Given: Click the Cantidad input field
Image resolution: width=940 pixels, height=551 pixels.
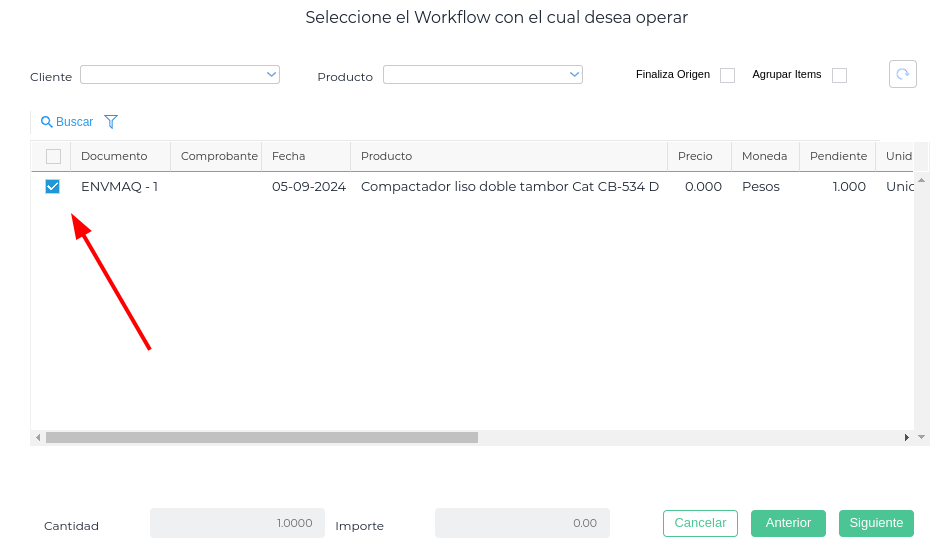Looking at the screenshot, I should pos(237,523).
